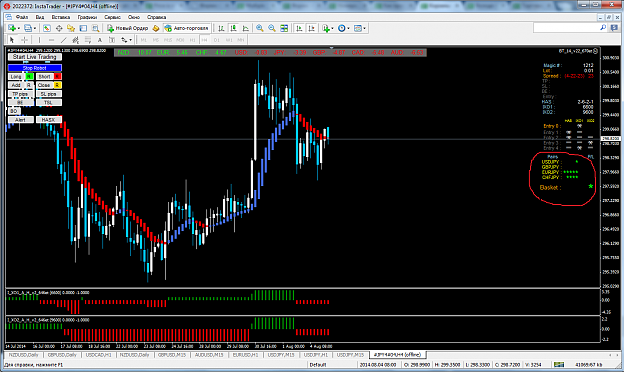Open the Файл menu
This screenshot has width=625, height=372.
pos(22,17)
